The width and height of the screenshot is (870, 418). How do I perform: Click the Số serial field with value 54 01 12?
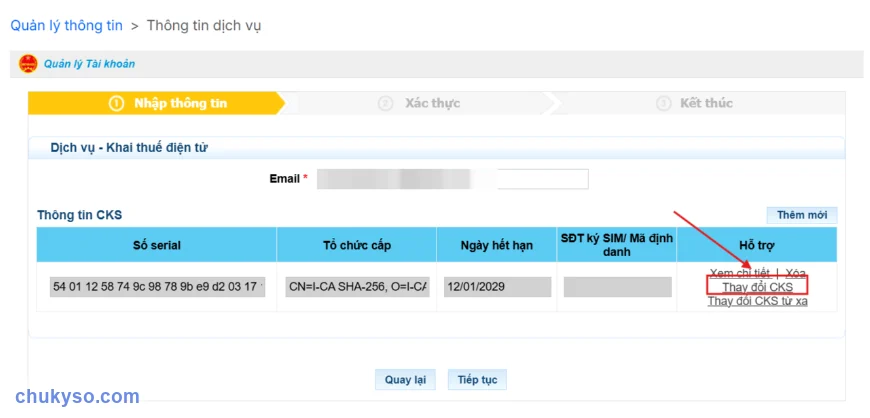click(158, 287)
